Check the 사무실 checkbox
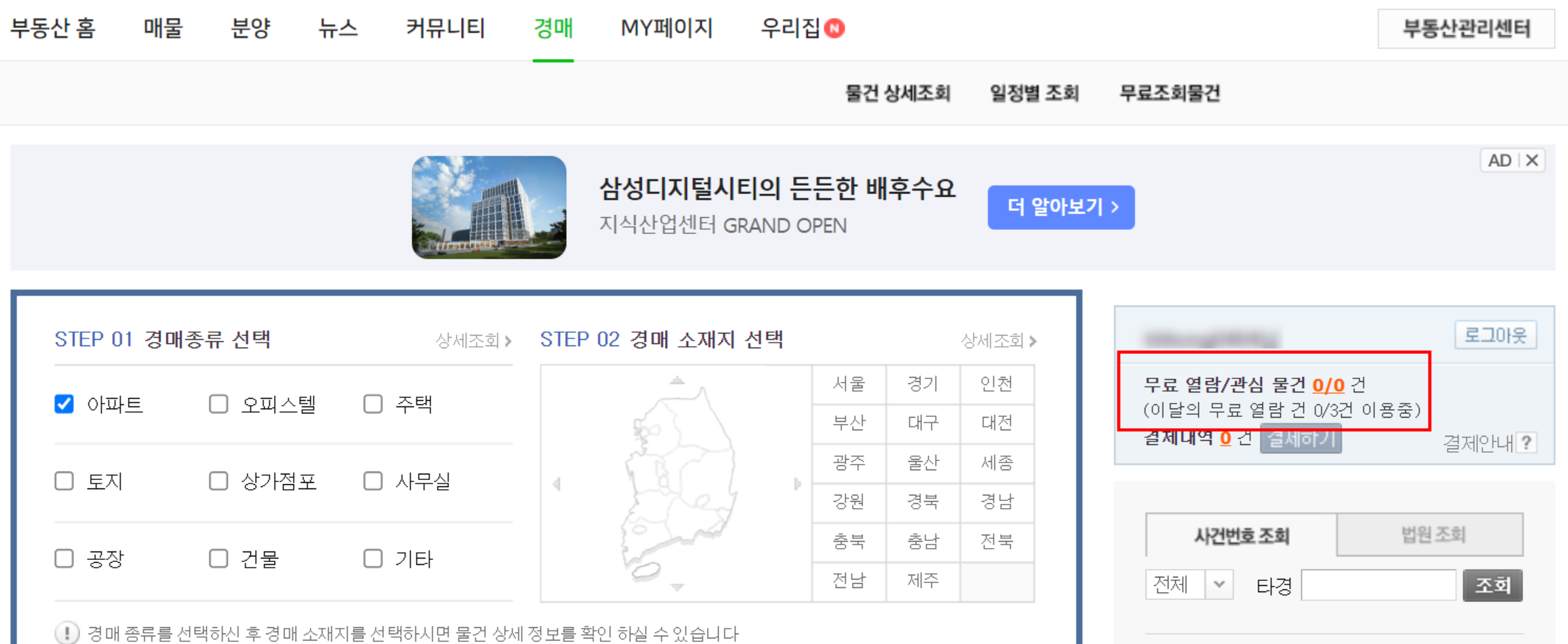Viewport: 1568px width, 644px height. tap(373, 481)
